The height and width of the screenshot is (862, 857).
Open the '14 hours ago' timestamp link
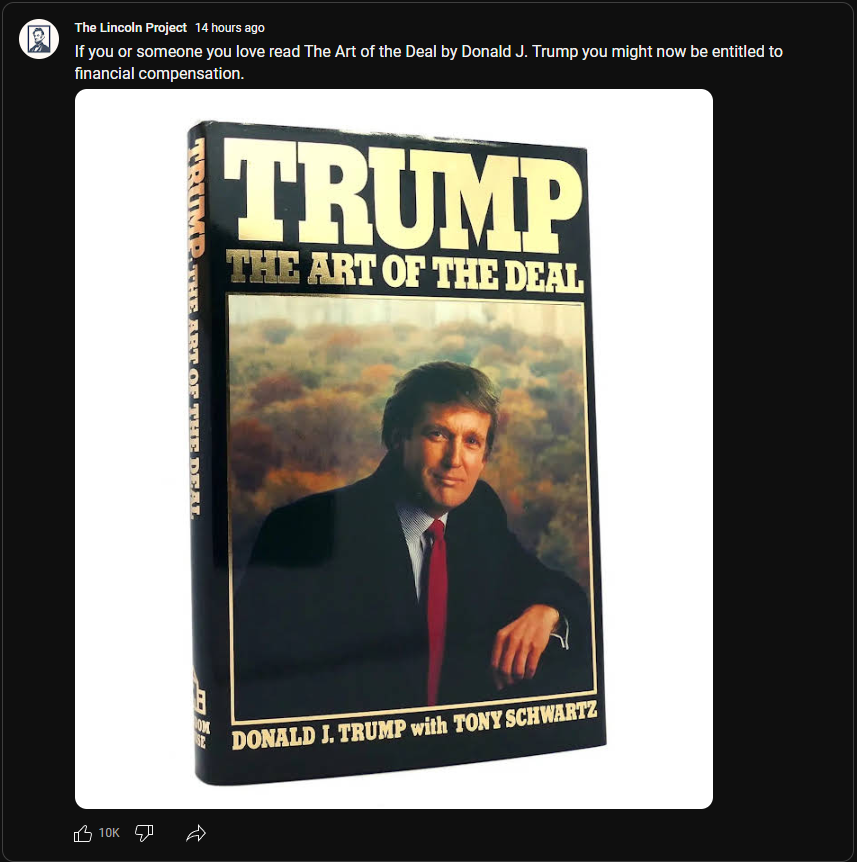pyautogui.click(x=230, y=27)
